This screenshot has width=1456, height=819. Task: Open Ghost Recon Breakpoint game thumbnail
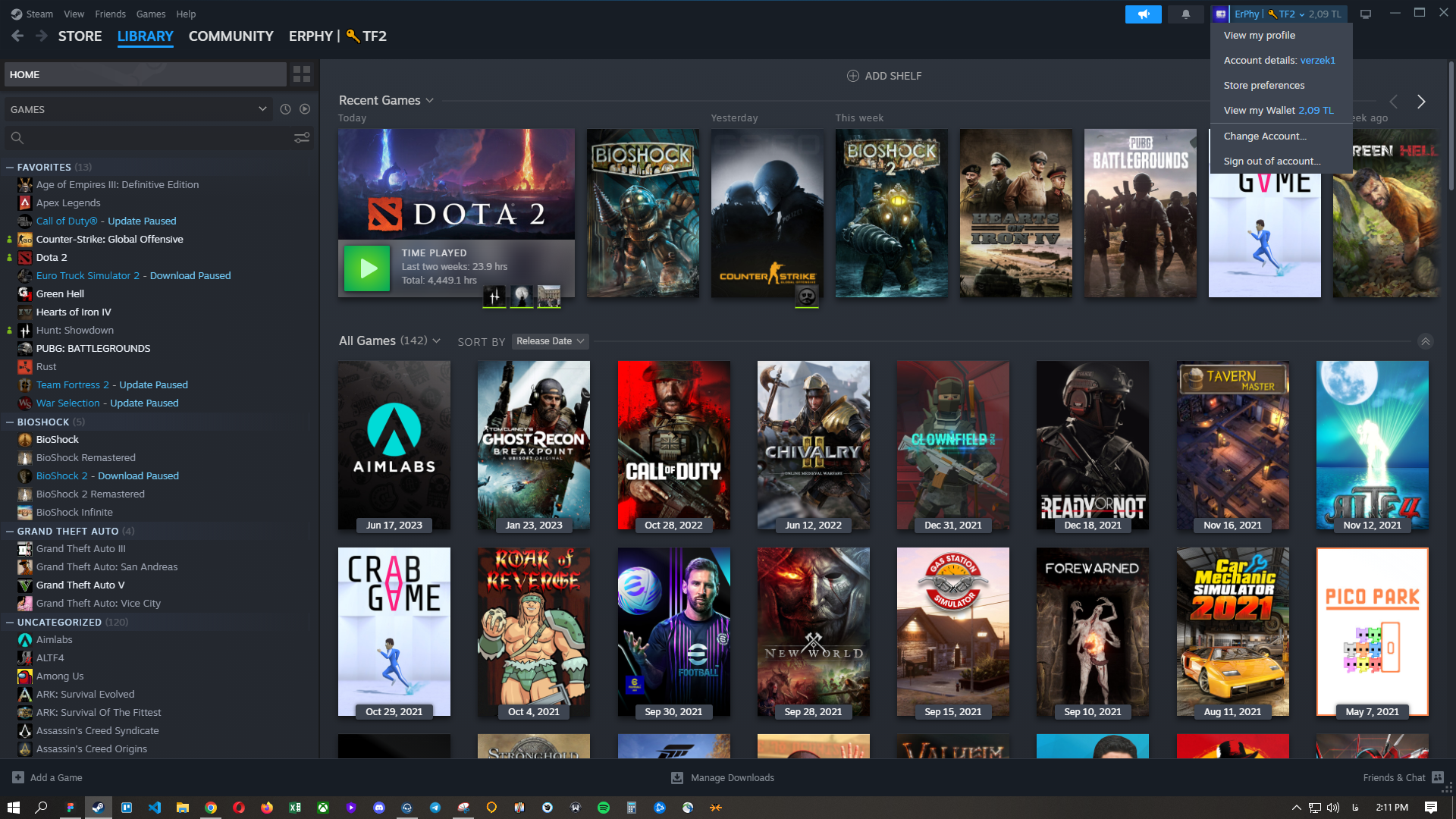click(x=533, y=445)
